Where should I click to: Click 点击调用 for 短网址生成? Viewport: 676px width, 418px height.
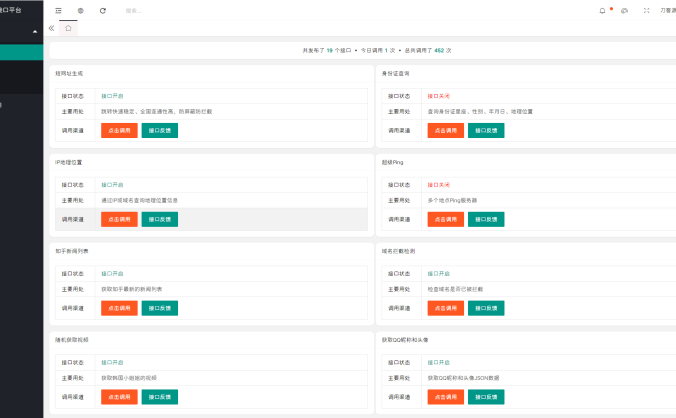pyautogui.click(x=119, y=130)
